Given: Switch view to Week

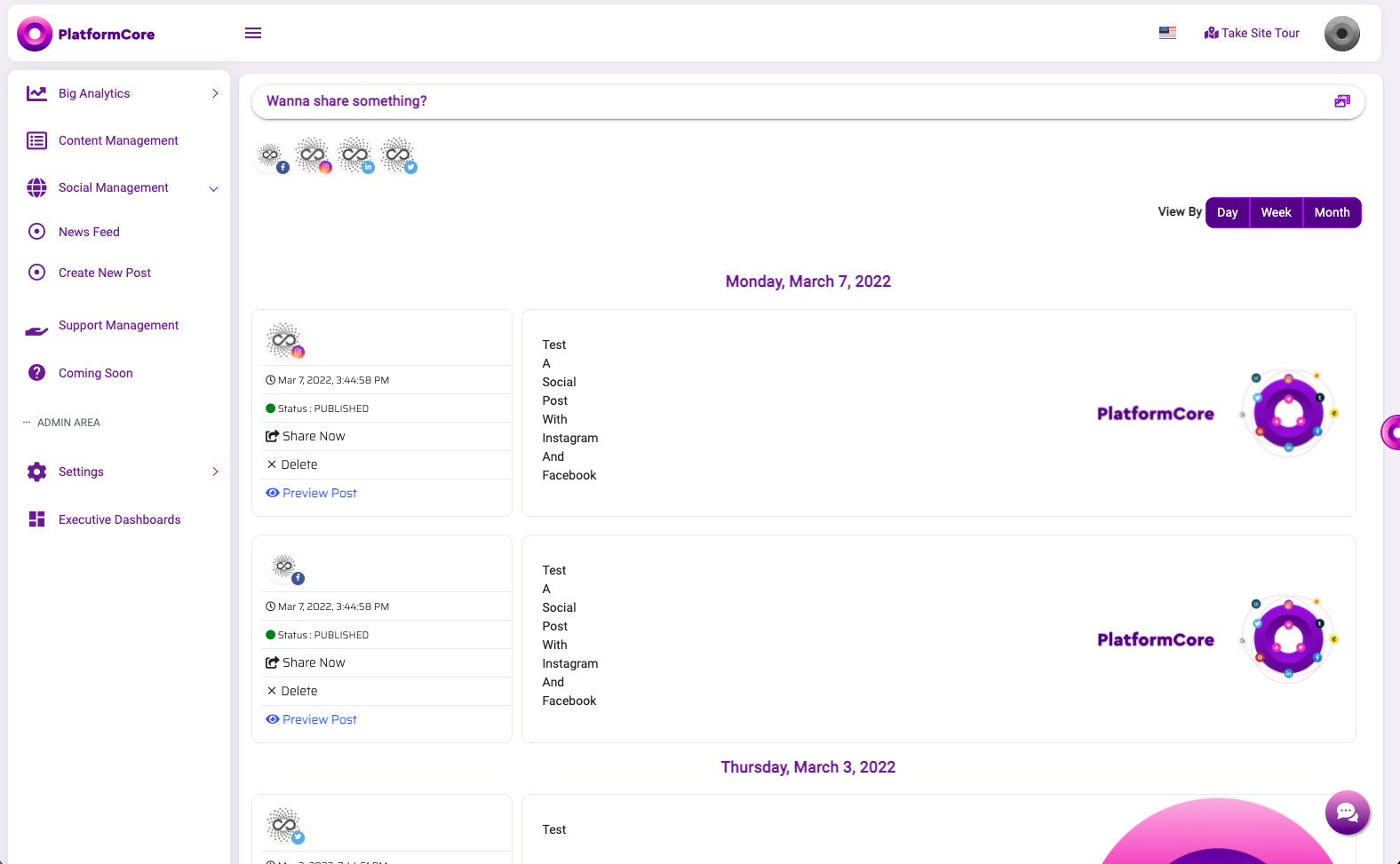Looking at the screenshot, I should click(1276, 212).
